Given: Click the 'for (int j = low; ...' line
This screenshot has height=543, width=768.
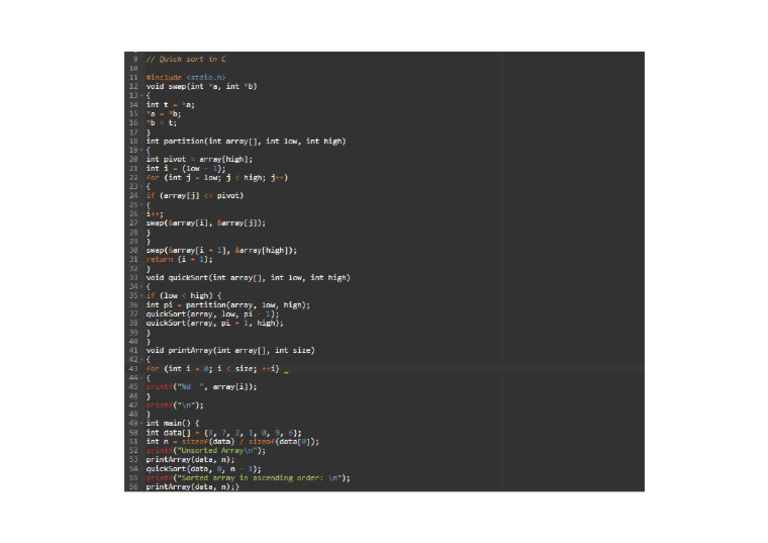Looking at the screenshot, I should click(217, 178).
